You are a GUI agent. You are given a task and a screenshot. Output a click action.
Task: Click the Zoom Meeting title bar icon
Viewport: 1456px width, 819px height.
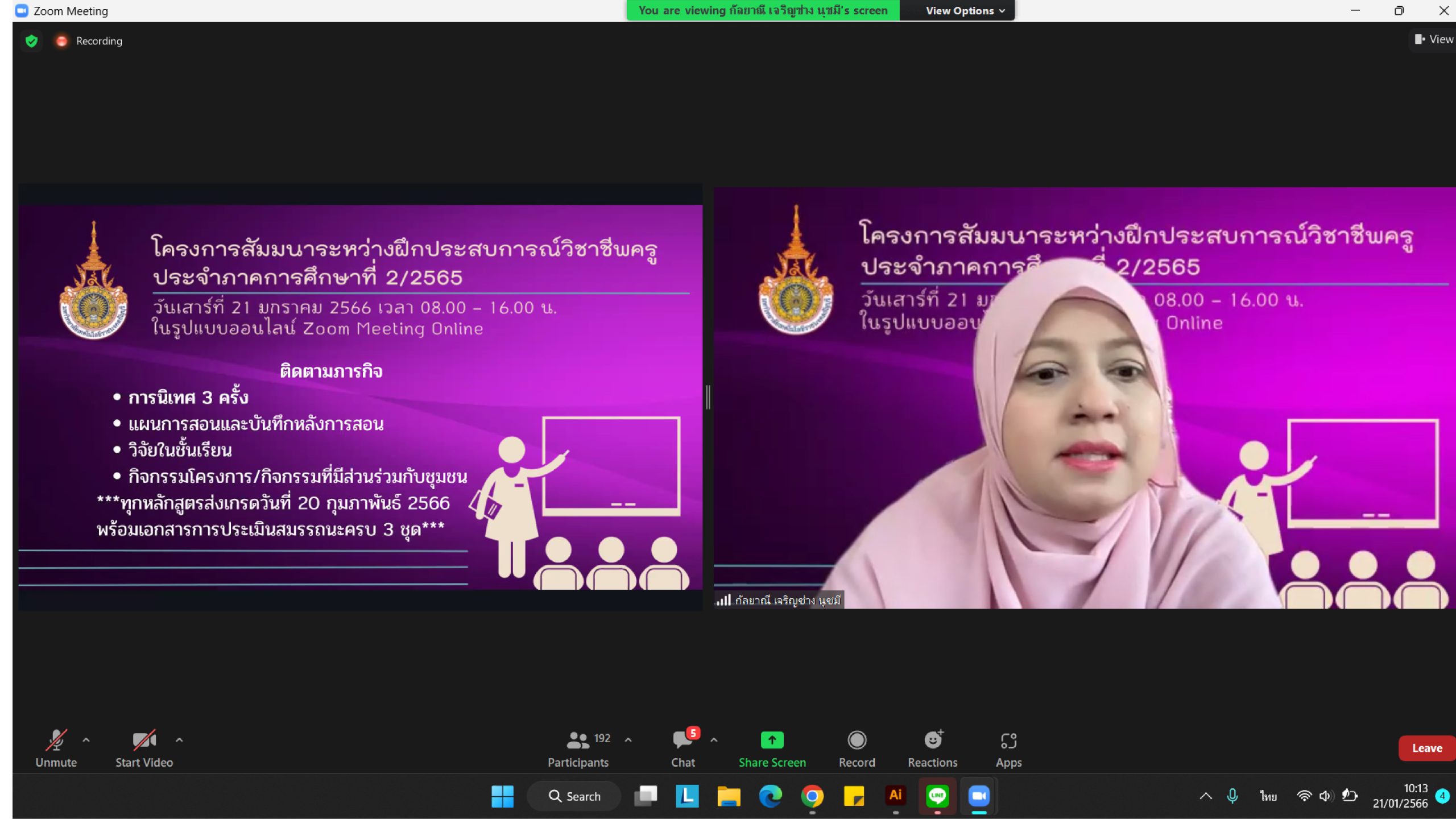coord(22,11)
